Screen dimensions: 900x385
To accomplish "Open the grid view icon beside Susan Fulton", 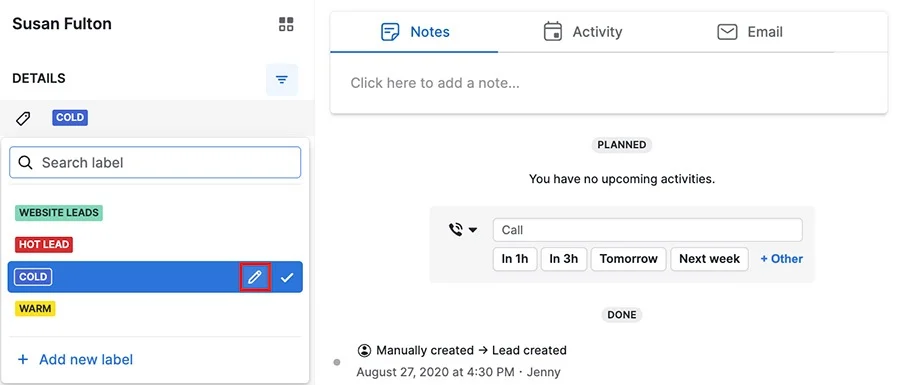I will point(286,24).
